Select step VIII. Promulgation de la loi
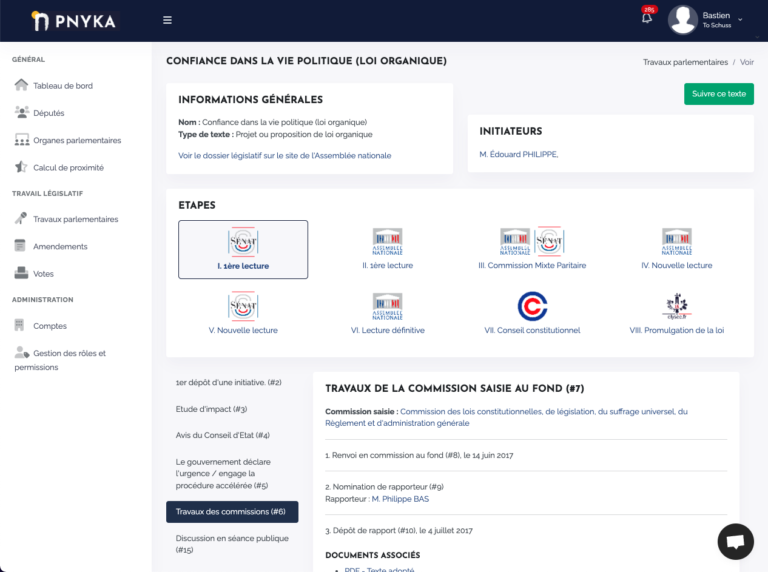768x572 pixels. tap(676, 331)
